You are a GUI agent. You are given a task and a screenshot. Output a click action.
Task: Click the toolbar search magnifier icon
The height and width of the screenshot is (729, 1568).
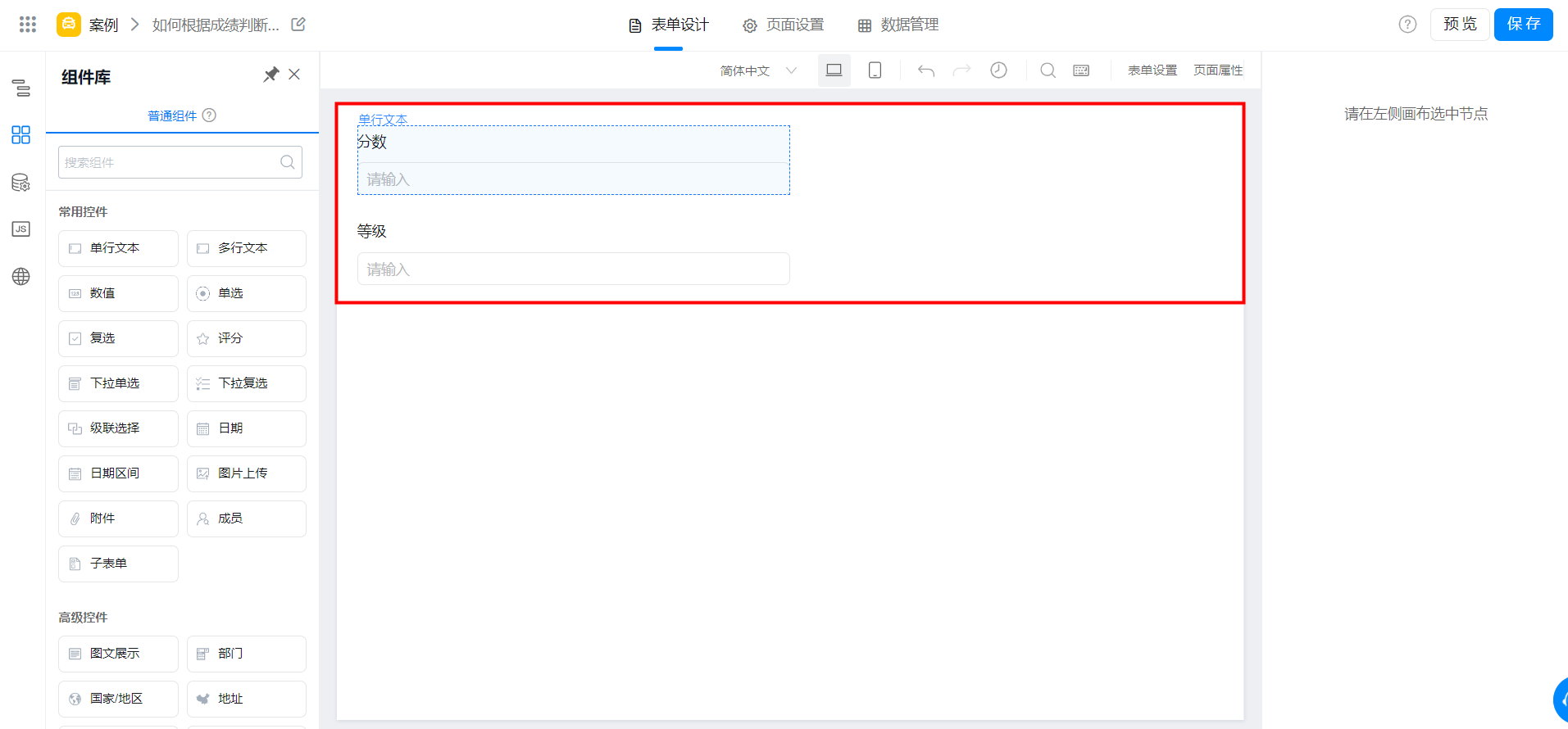pyautogui.click(x=1048, y=70)
